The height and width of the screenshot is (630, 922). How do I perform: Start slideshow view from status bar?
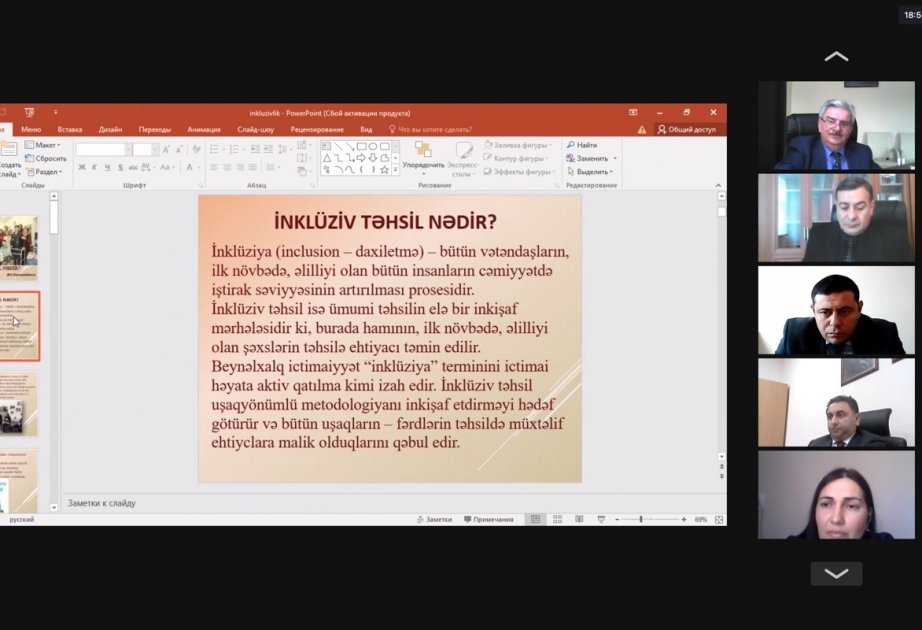[601, 519]
